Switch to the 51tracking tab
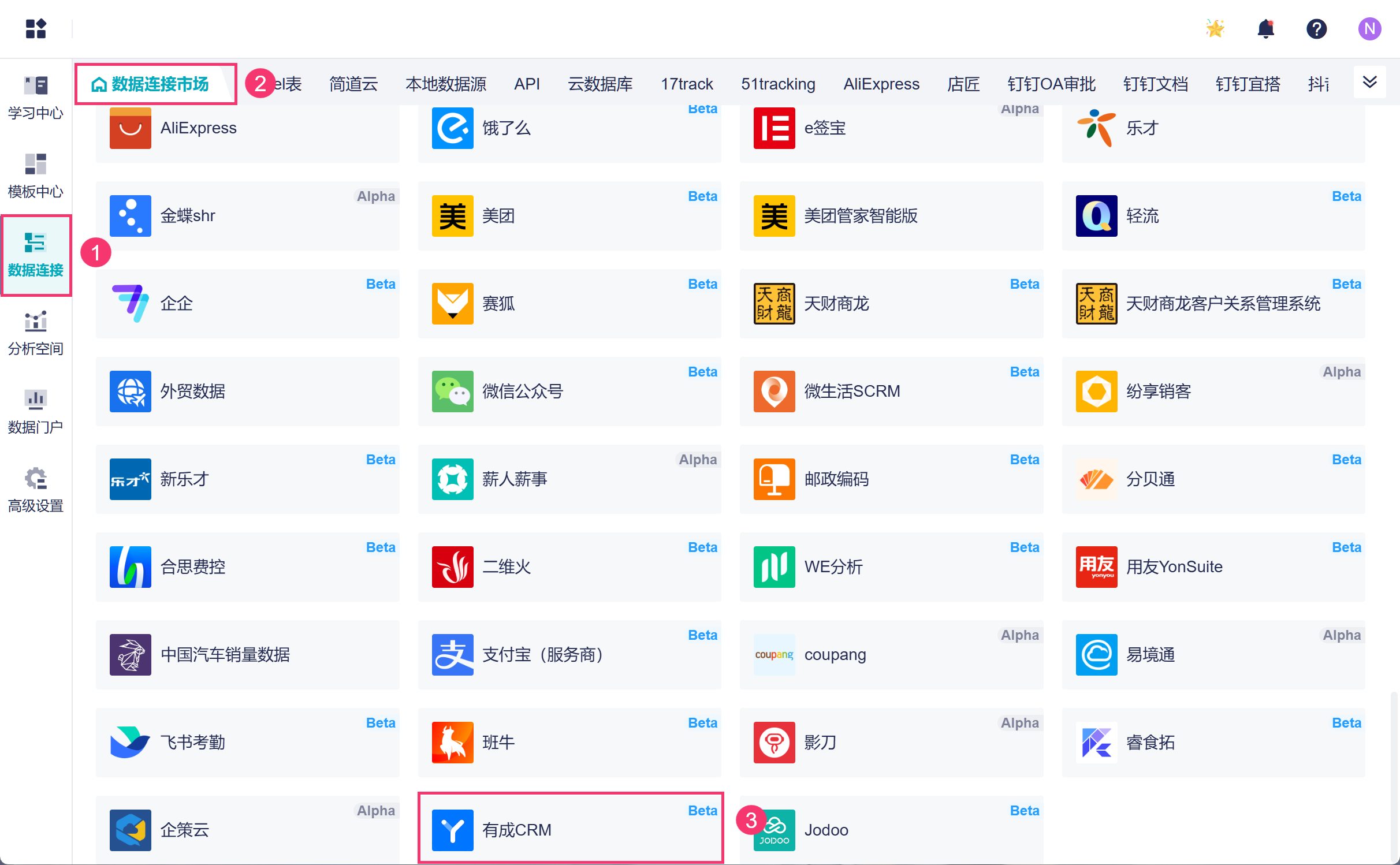1400x865 pixels. tap(778, 84)
